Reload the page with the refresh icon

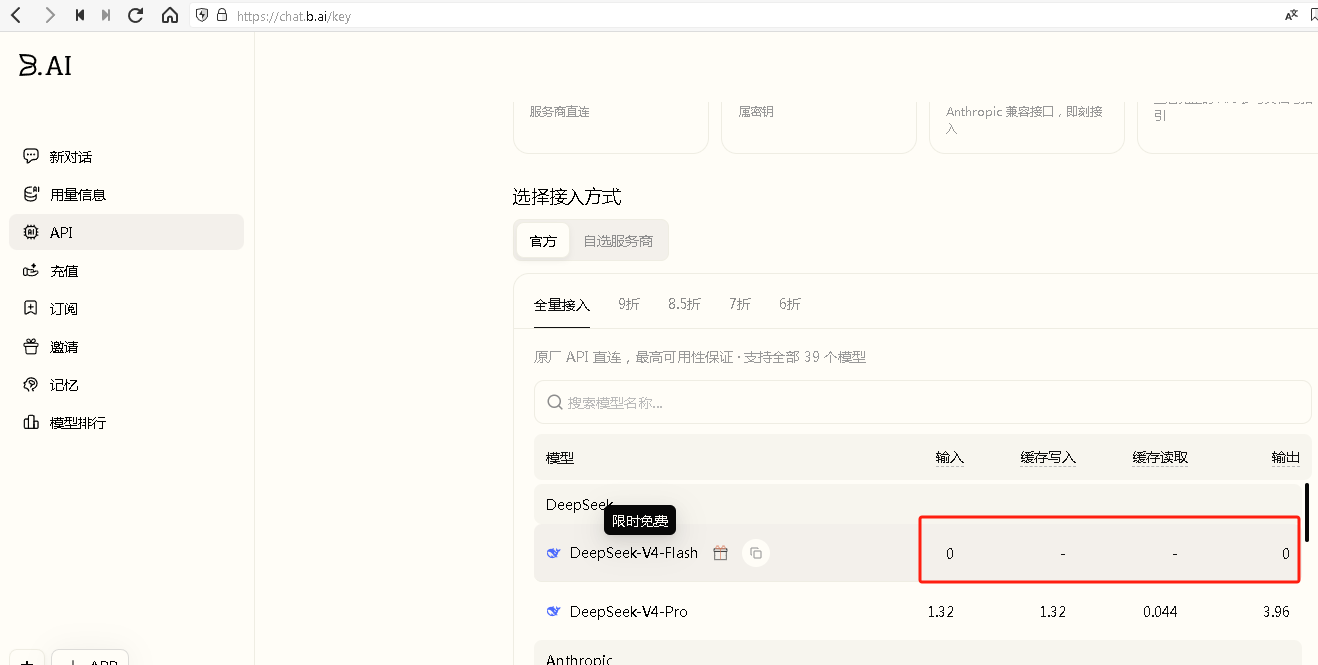pyautogui.click(x=136, y=15)
